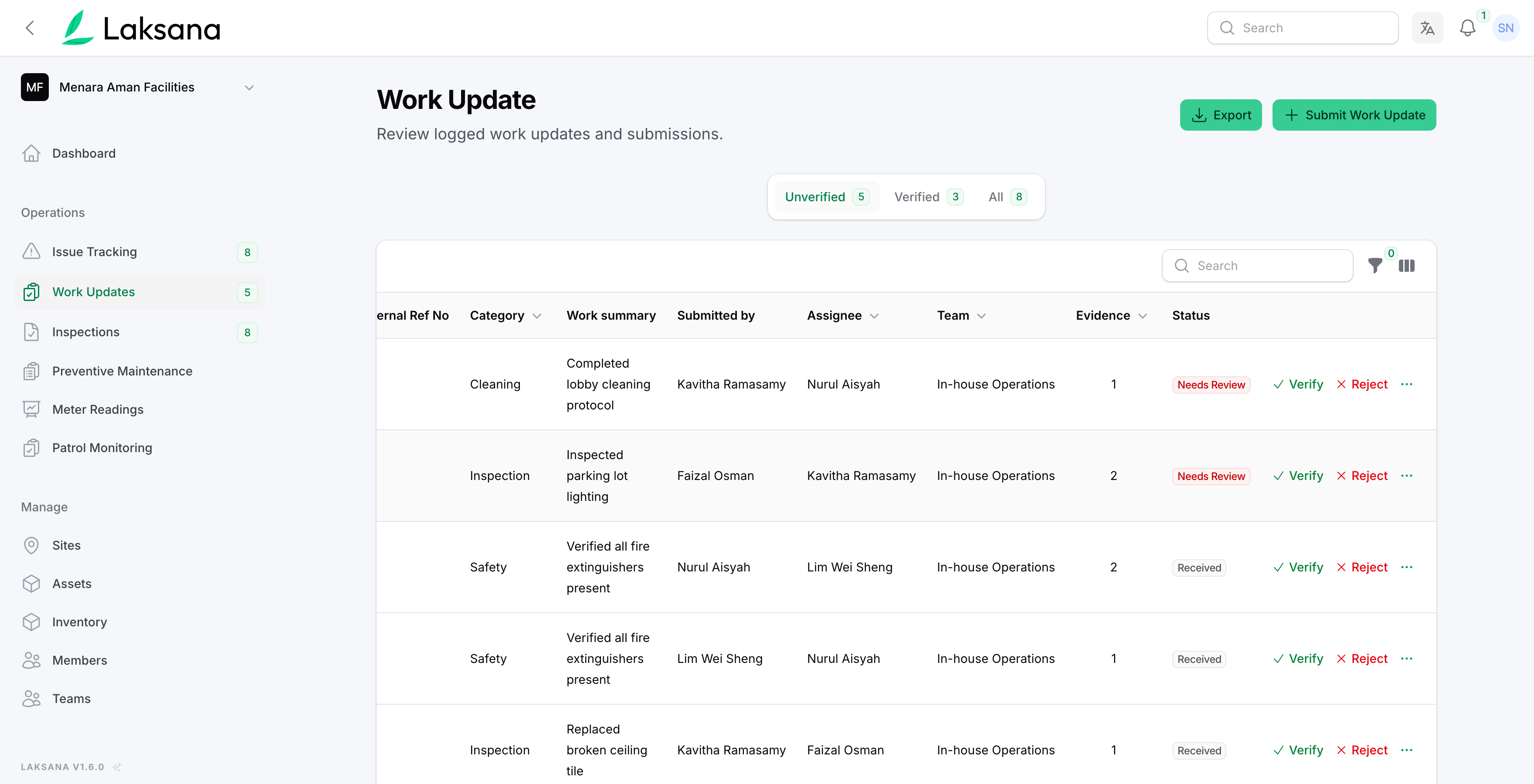
Task: Open Work Updates in the sidebar
Action: point(139,292)
